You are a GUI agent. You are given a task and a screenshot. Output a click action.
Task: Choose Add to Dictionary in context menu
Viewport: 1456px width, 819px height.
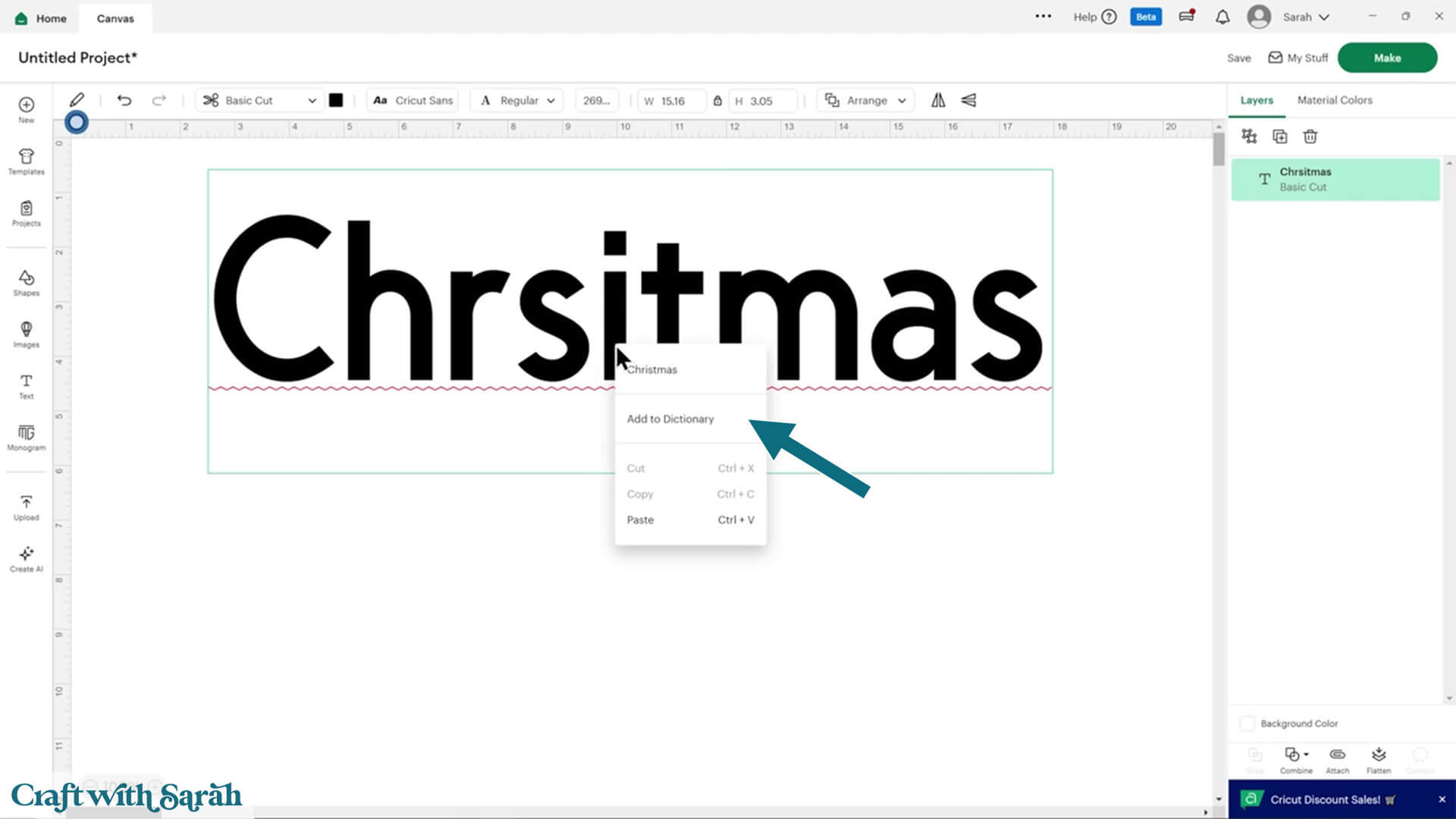point(670,419)
